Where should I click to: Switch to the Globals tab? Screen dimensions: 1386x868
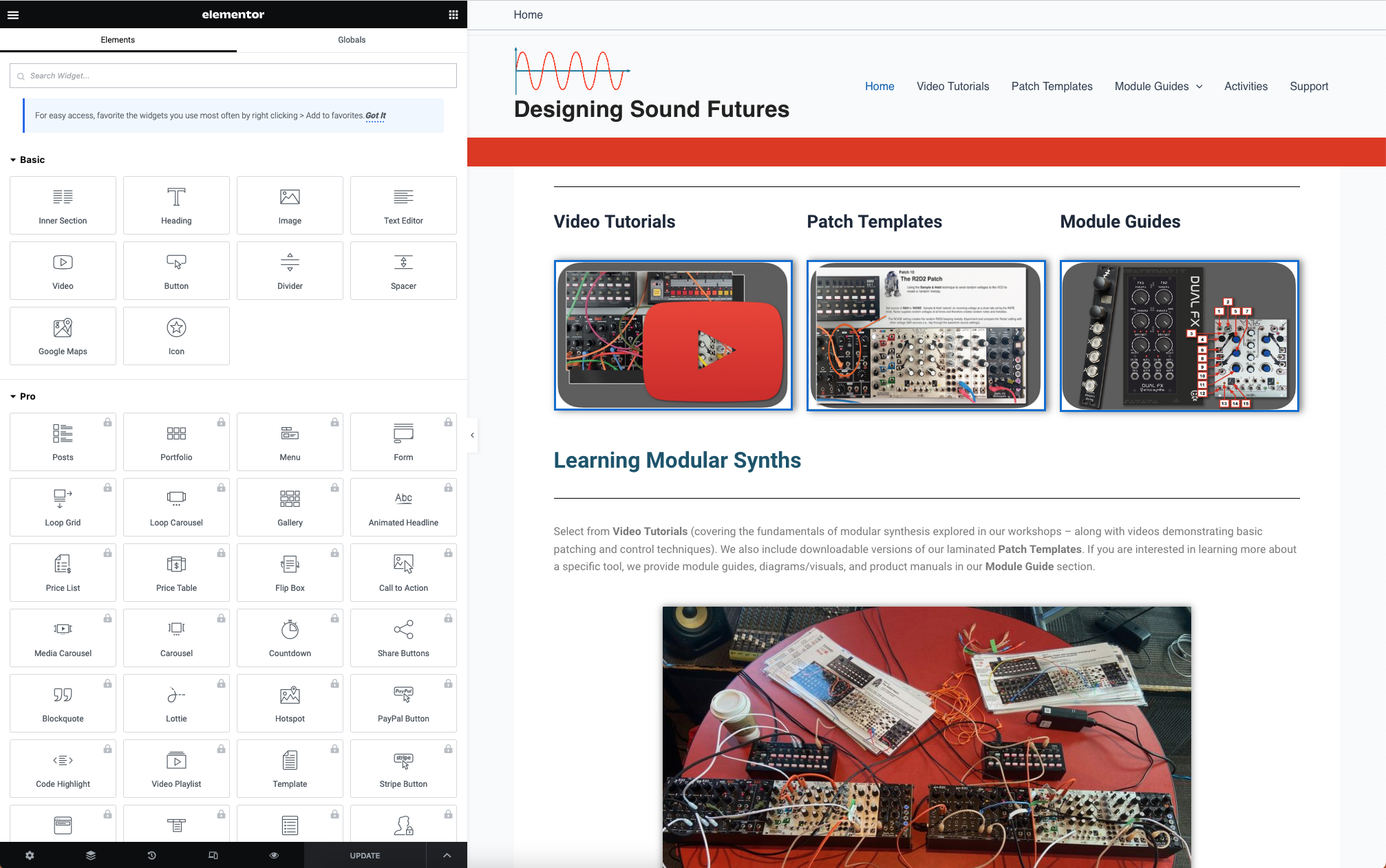coord(352,40)
